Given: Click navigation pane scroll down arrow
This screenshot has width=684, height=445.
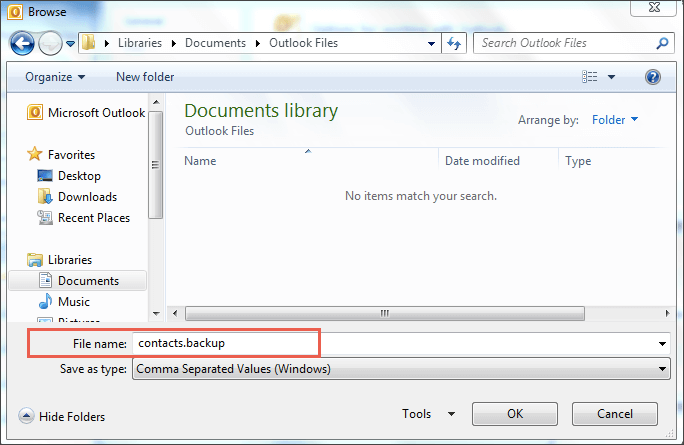Looking at the screenshot, I should 156,314.
